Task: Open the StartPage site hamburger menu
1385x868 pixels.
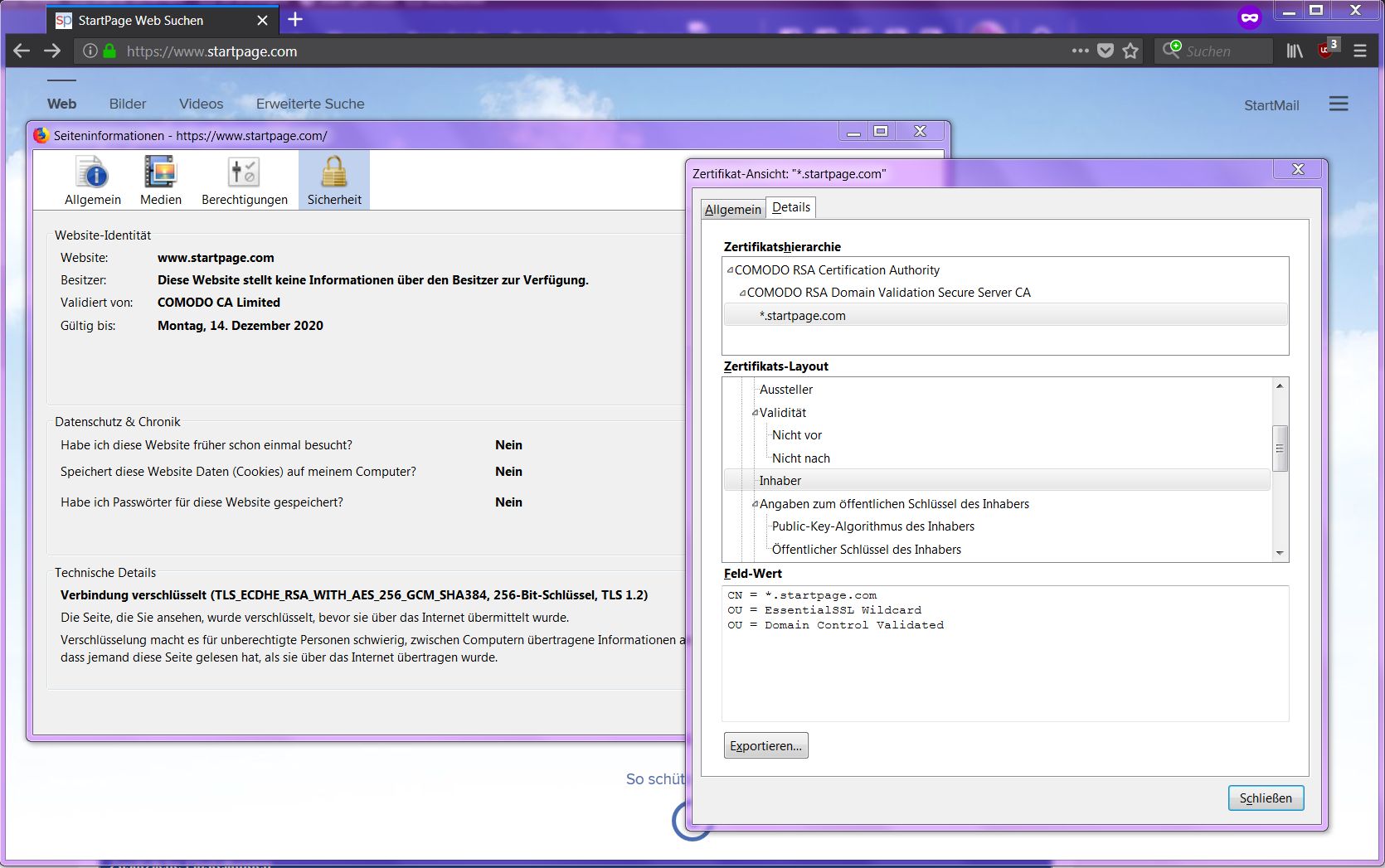Action: click(1339, 104)
